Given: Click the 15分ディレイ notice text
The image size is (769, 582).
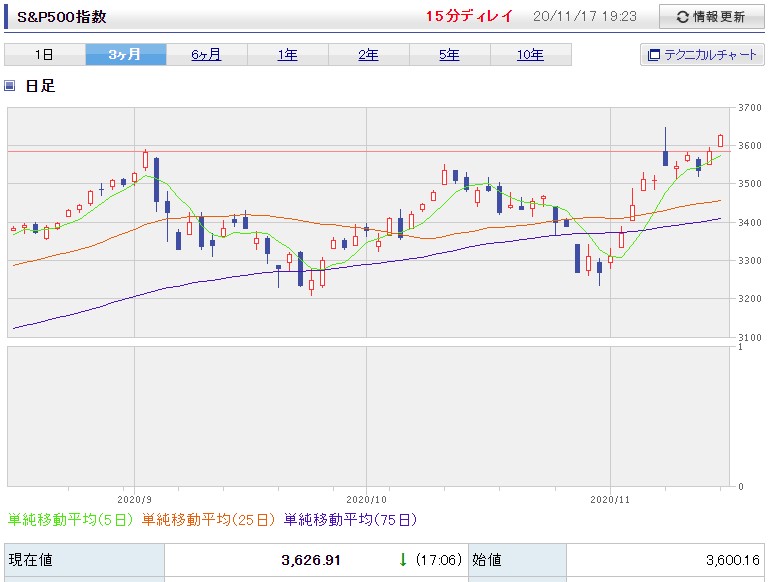Looking at the screenshot, I should coord(469,16).
